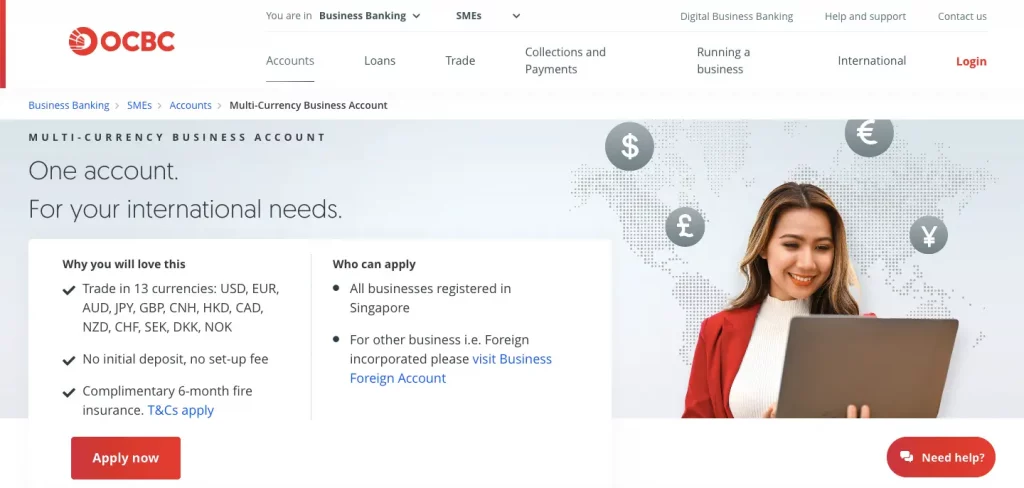Open the Accounts menu

tap(290, 61)
